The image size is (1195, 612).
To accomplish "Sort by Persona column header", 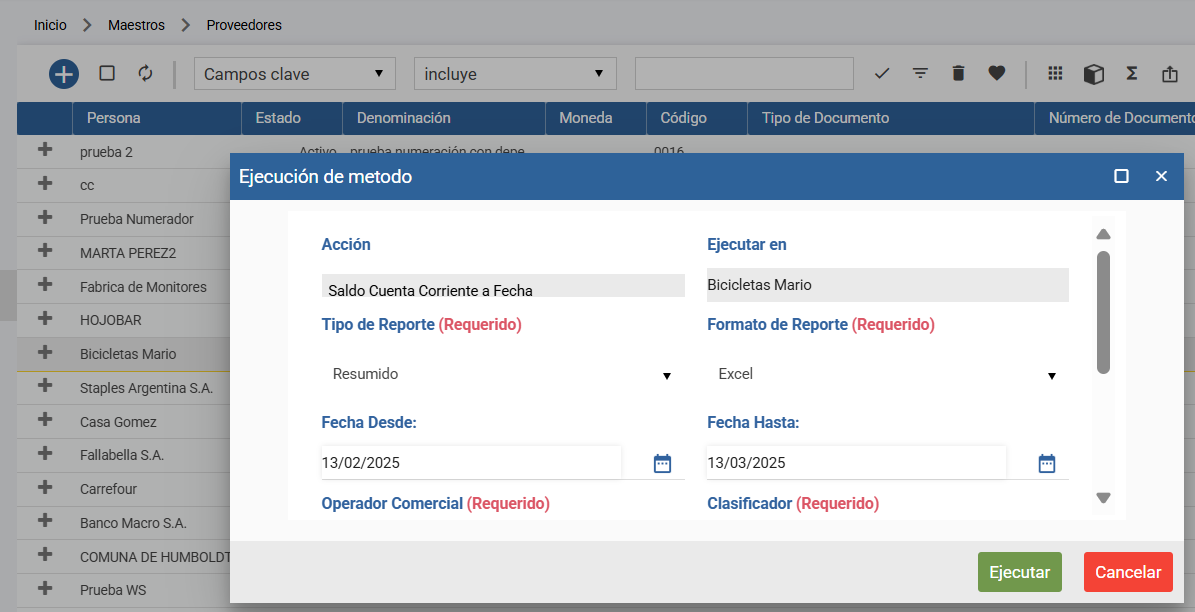I will [x=157, y=118].
